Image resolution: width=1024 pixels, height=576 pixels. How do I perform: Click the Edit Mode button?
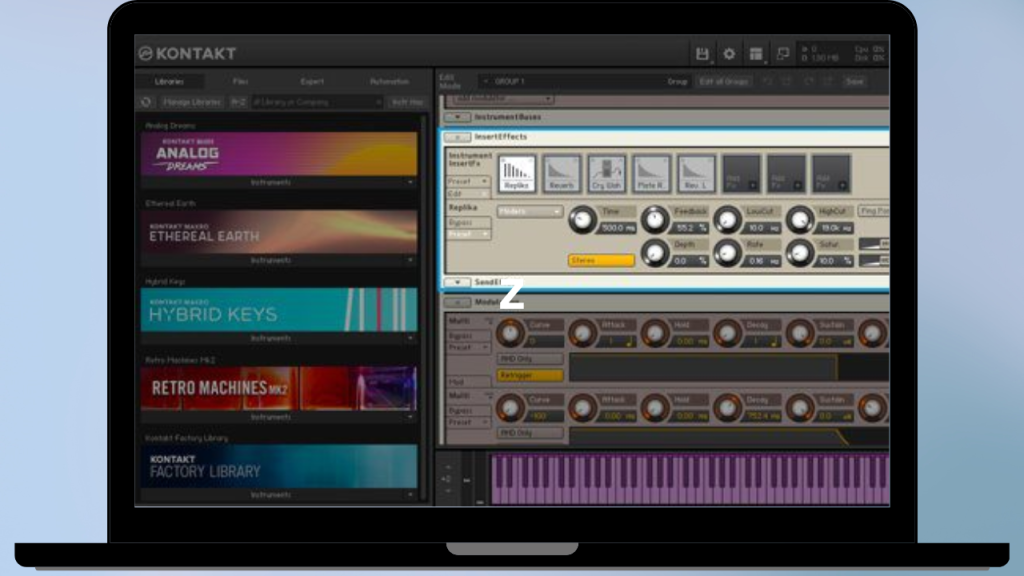450,82
